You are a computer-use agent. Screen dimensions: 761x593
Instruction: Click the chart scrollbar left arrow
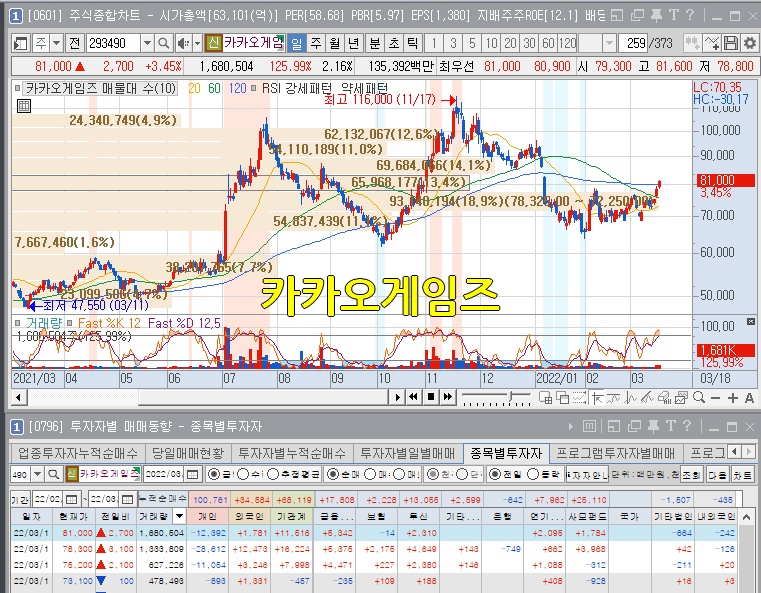pyautogui.click(x=18, y=397)
